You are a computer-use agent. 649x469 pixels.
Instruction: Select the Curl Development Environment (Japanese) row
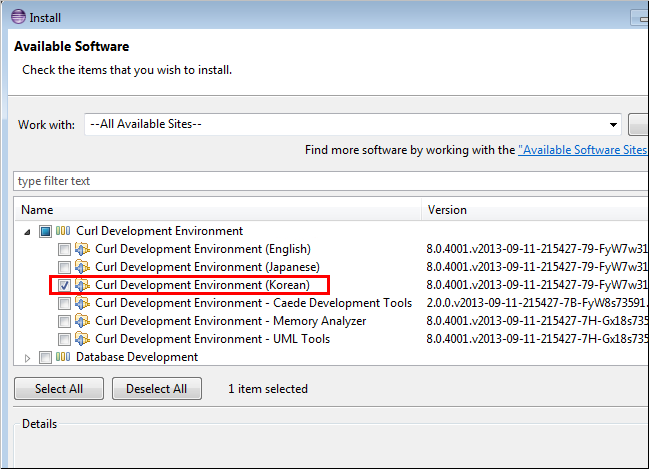[207, 267]
